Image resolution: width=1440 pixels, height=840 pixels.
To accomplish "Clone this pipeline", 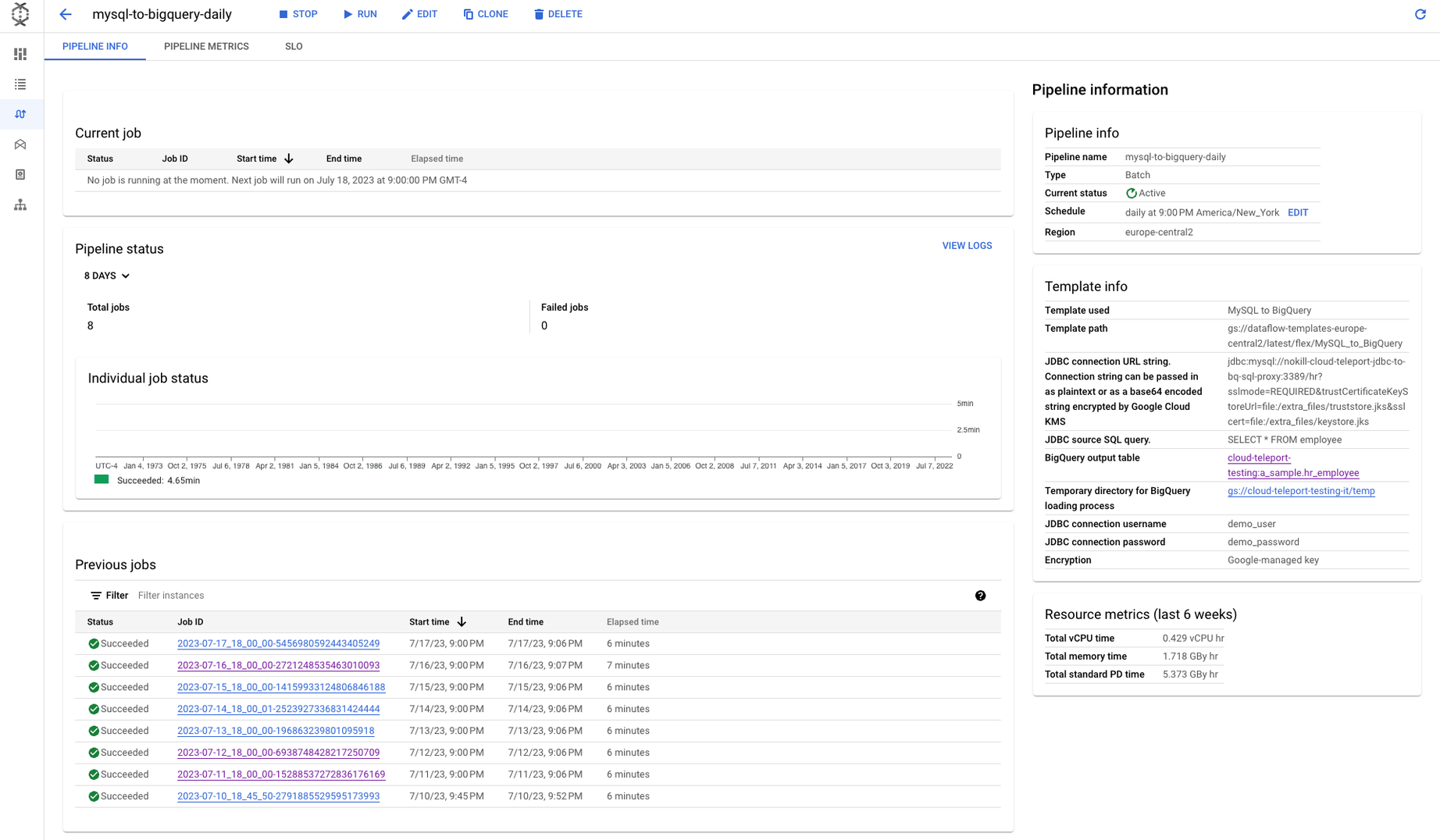I will pos(486,14).
